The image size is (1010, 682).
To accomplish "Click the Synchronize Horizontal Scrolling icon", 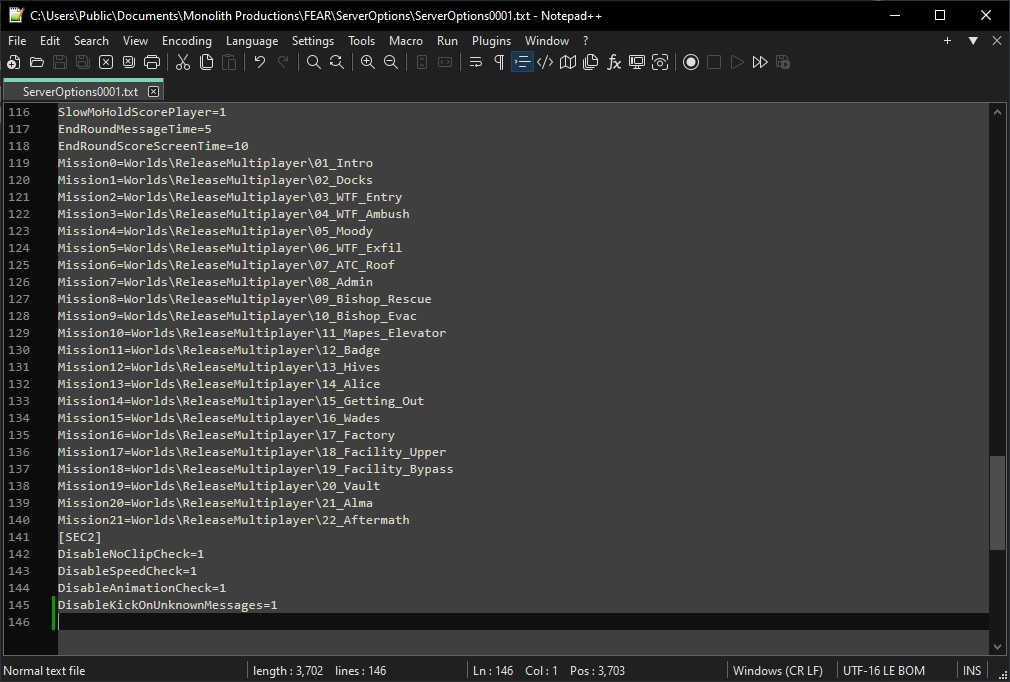I will pyautogui.click(x=445, y=62).
